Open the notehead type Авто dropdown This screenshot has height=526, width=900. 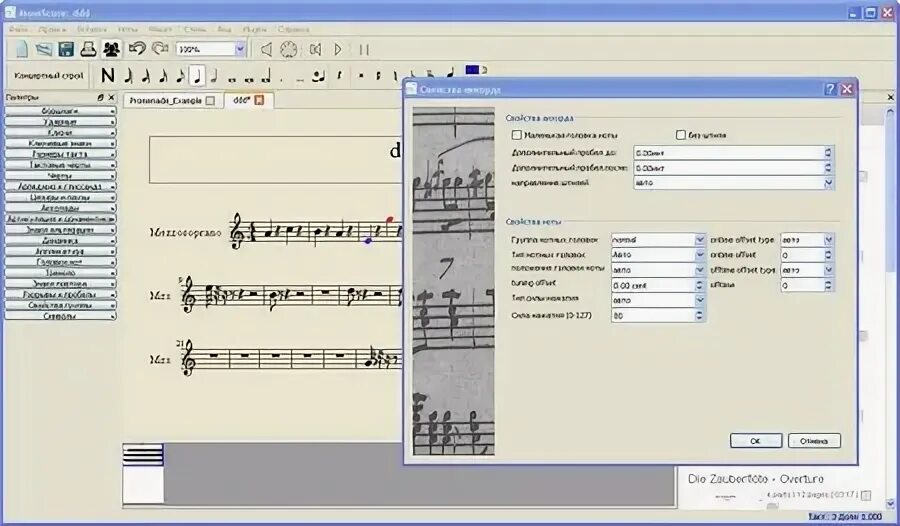click(x=658, y=254)
